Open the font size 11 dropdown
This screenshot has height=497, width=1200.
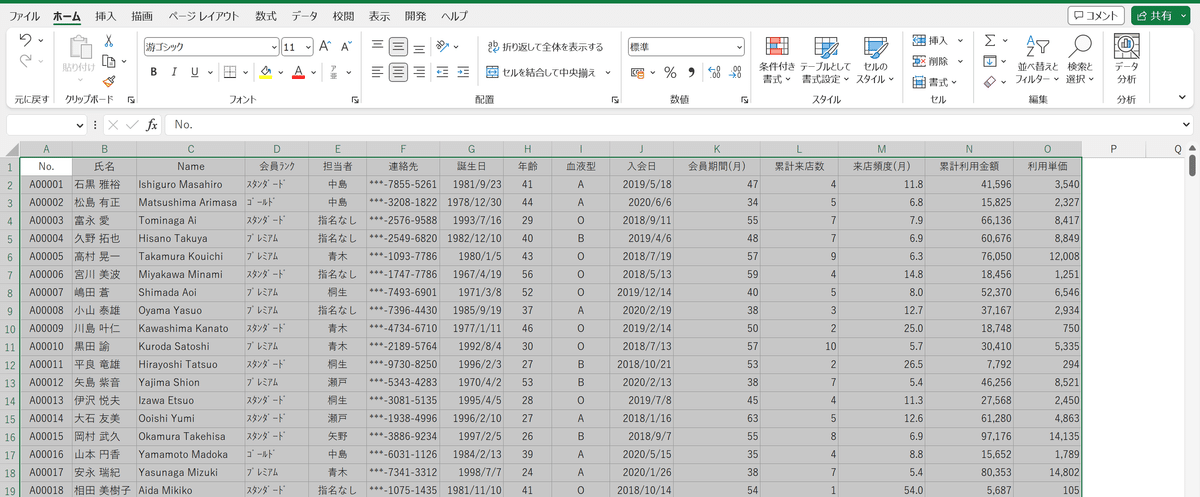click(309, 47)
